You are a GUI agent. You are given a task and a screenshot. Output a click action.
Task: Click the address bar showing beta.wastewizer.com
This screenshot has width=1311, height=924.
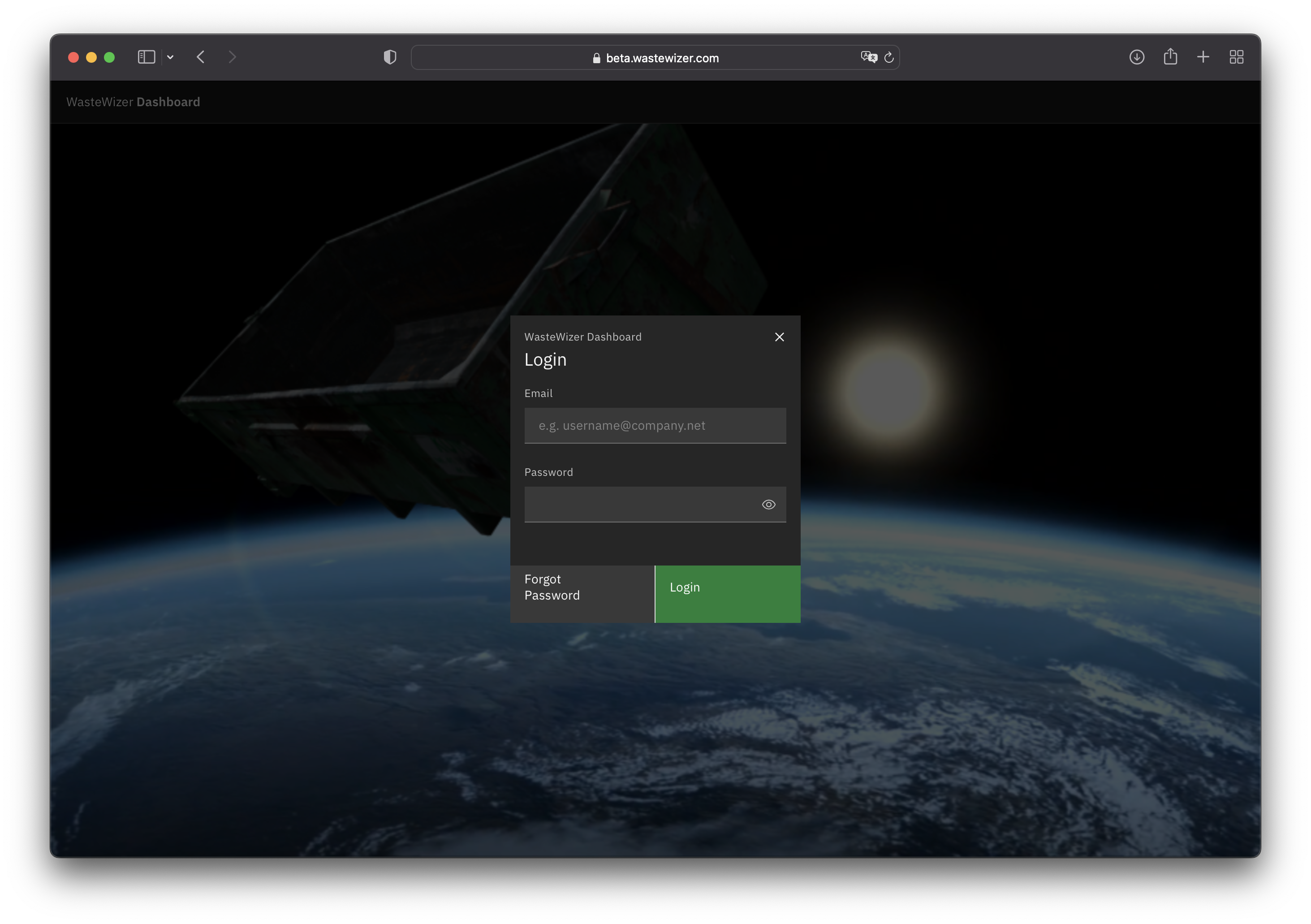(x=655, y=58)
